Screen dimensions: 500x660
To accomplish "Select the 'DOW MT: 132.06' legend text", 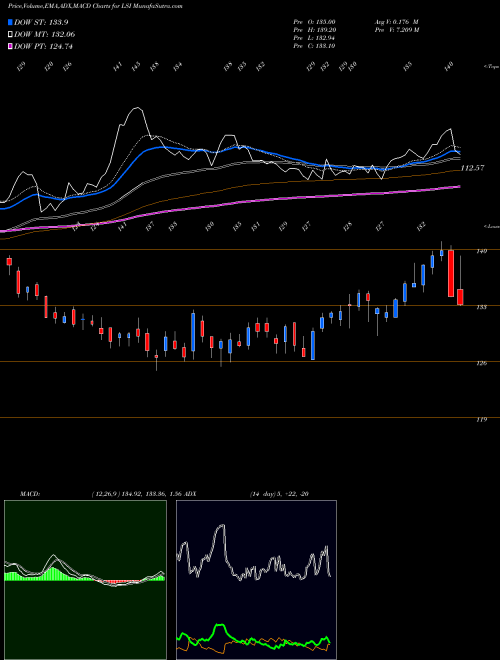I will (45, 35).
